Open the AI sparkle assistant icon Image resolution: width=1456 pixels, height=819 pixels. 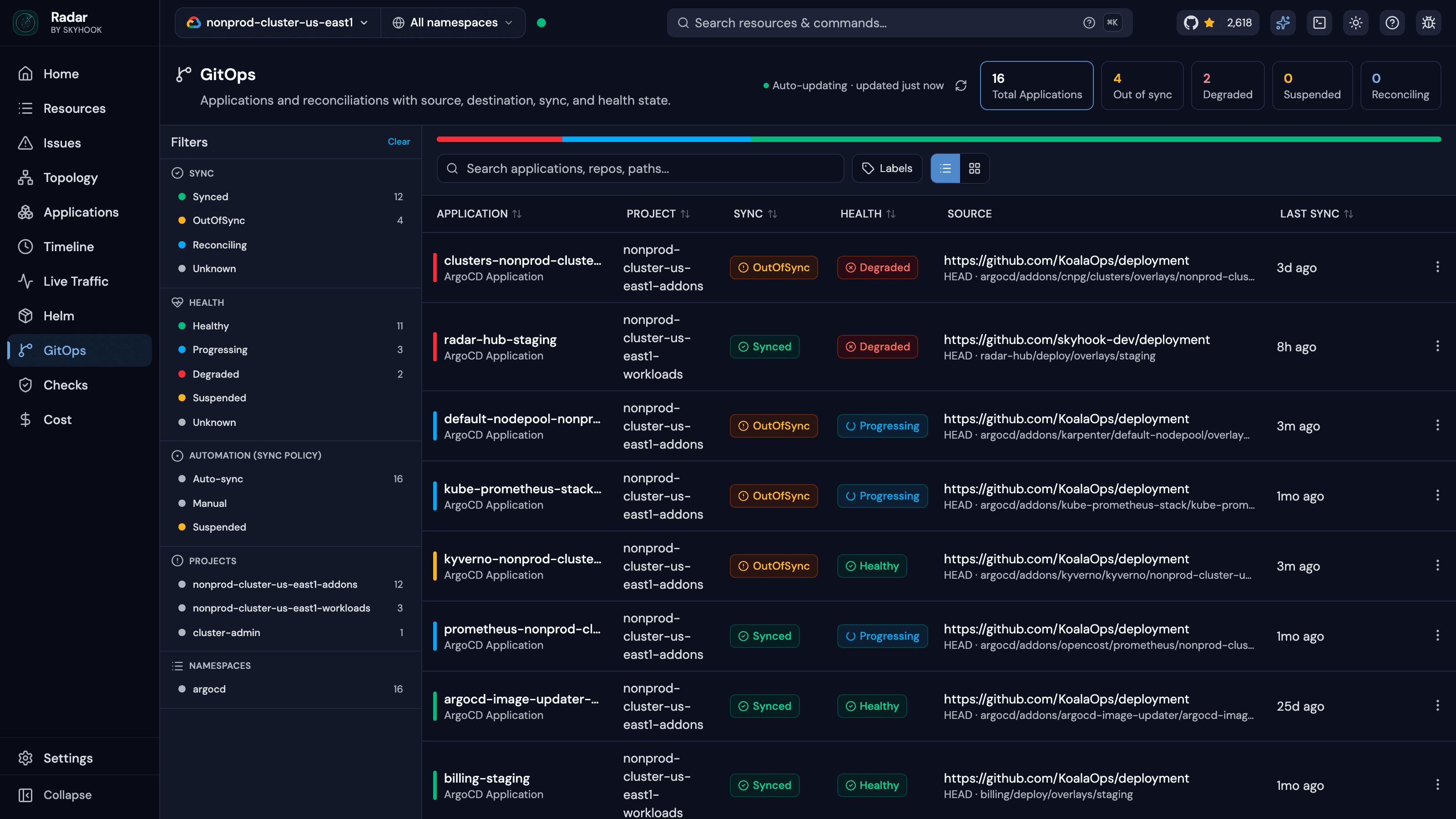[x=1283, y=23]
